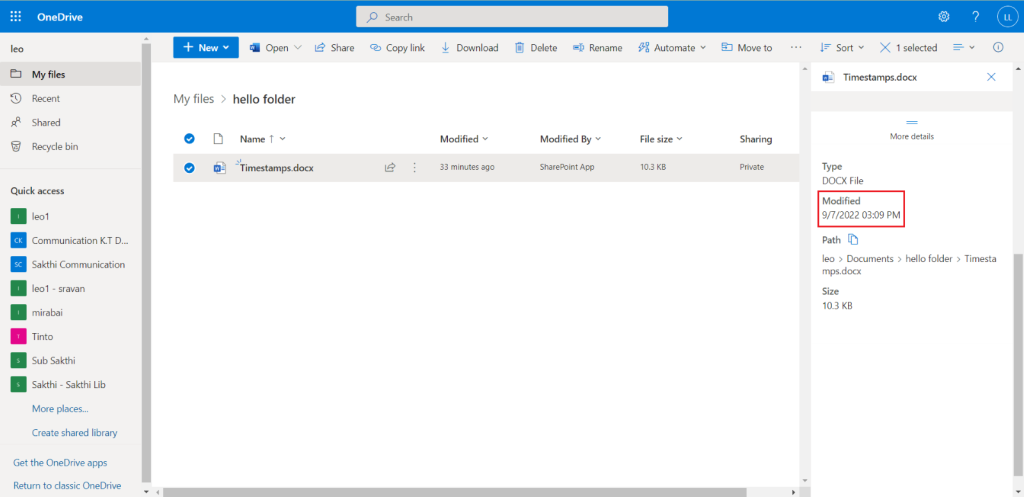Rename the selected file
This screenshot has height=497, width=1024.
pyautogui.click(x=598, y=48)
